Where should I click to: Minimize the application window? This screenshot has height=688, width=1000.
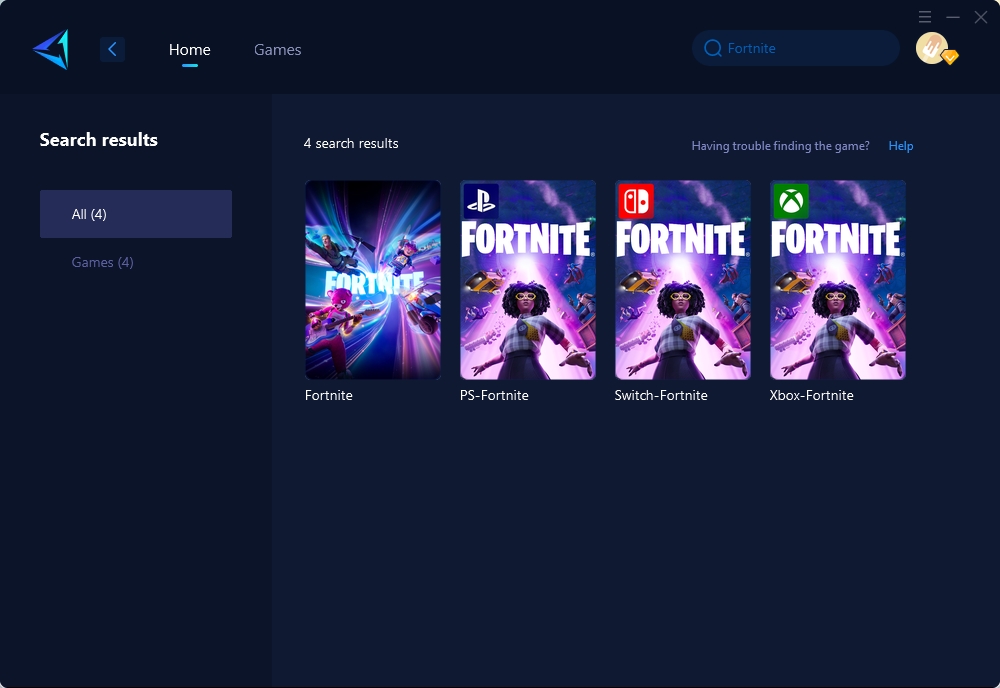pos(953,17)
